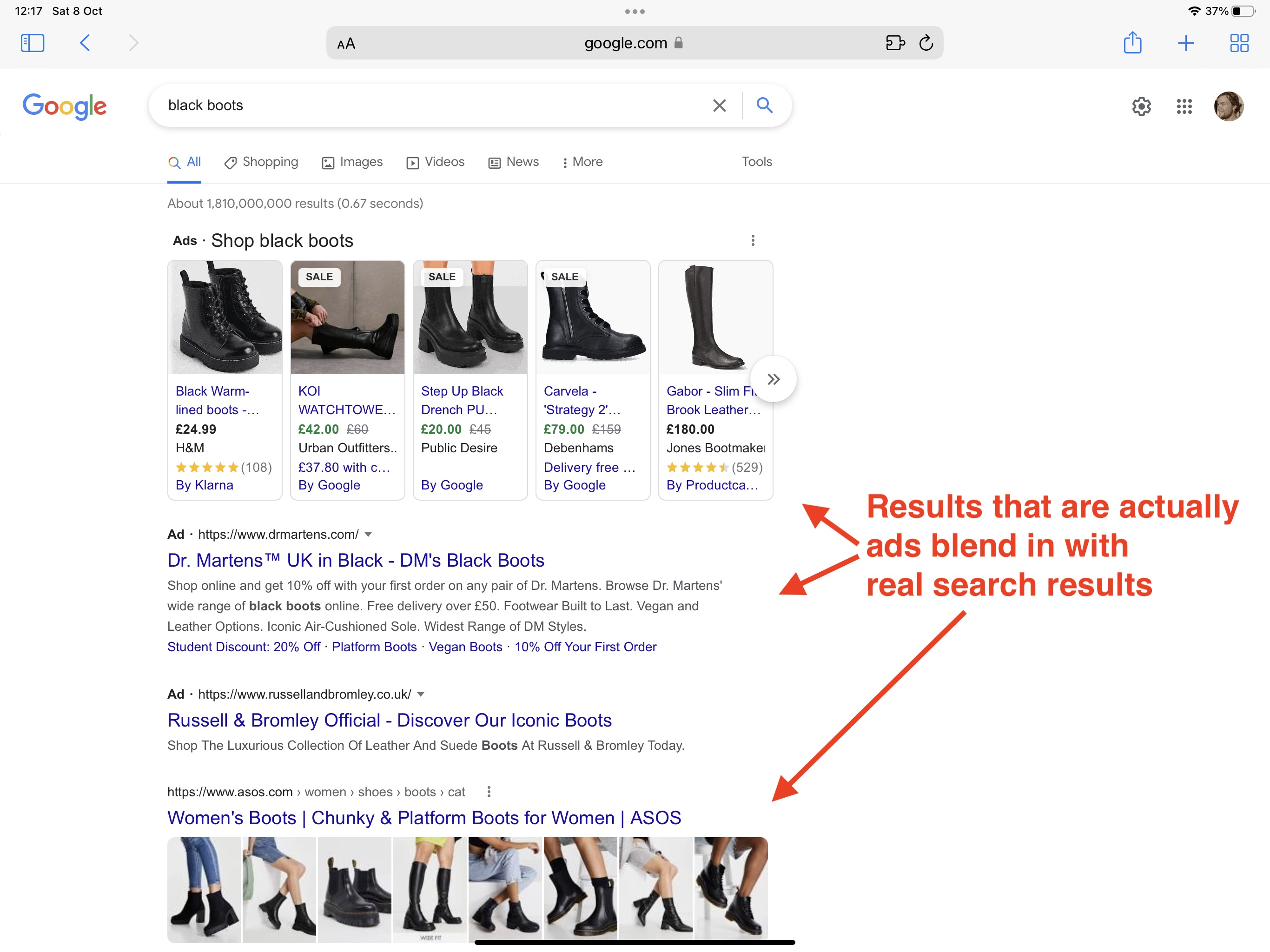Click the lock icon next to google.com

678,43
